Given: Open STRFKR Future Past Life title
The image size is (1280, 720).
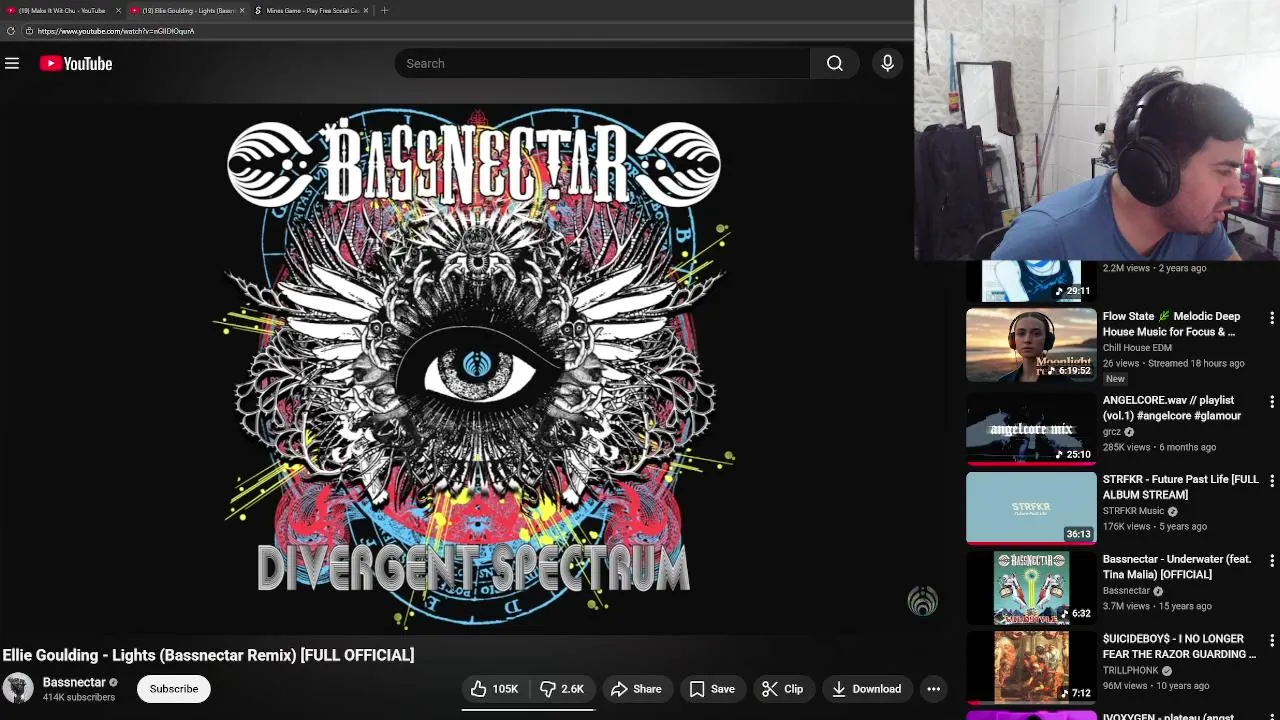Looking at the screenshot, I should 1181,487.
